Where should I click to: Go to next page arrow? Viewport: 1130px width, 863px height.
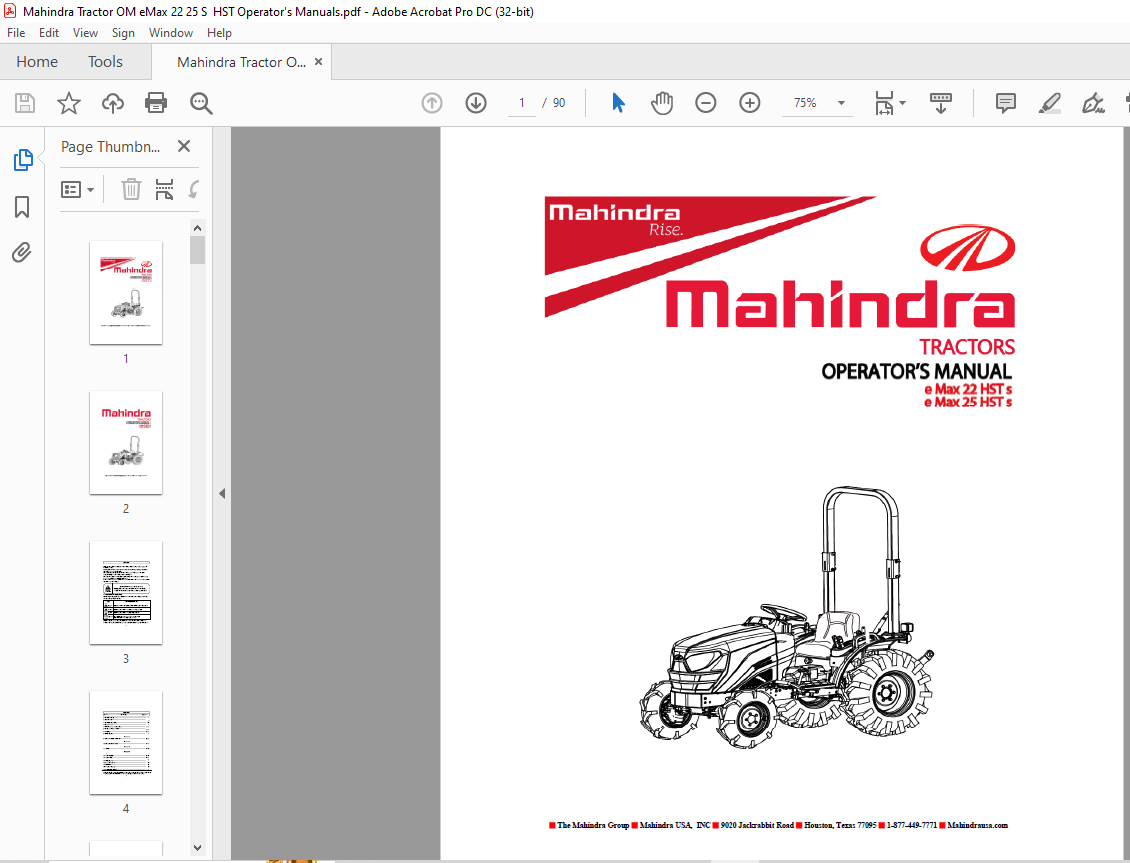[x=476, y=103]
